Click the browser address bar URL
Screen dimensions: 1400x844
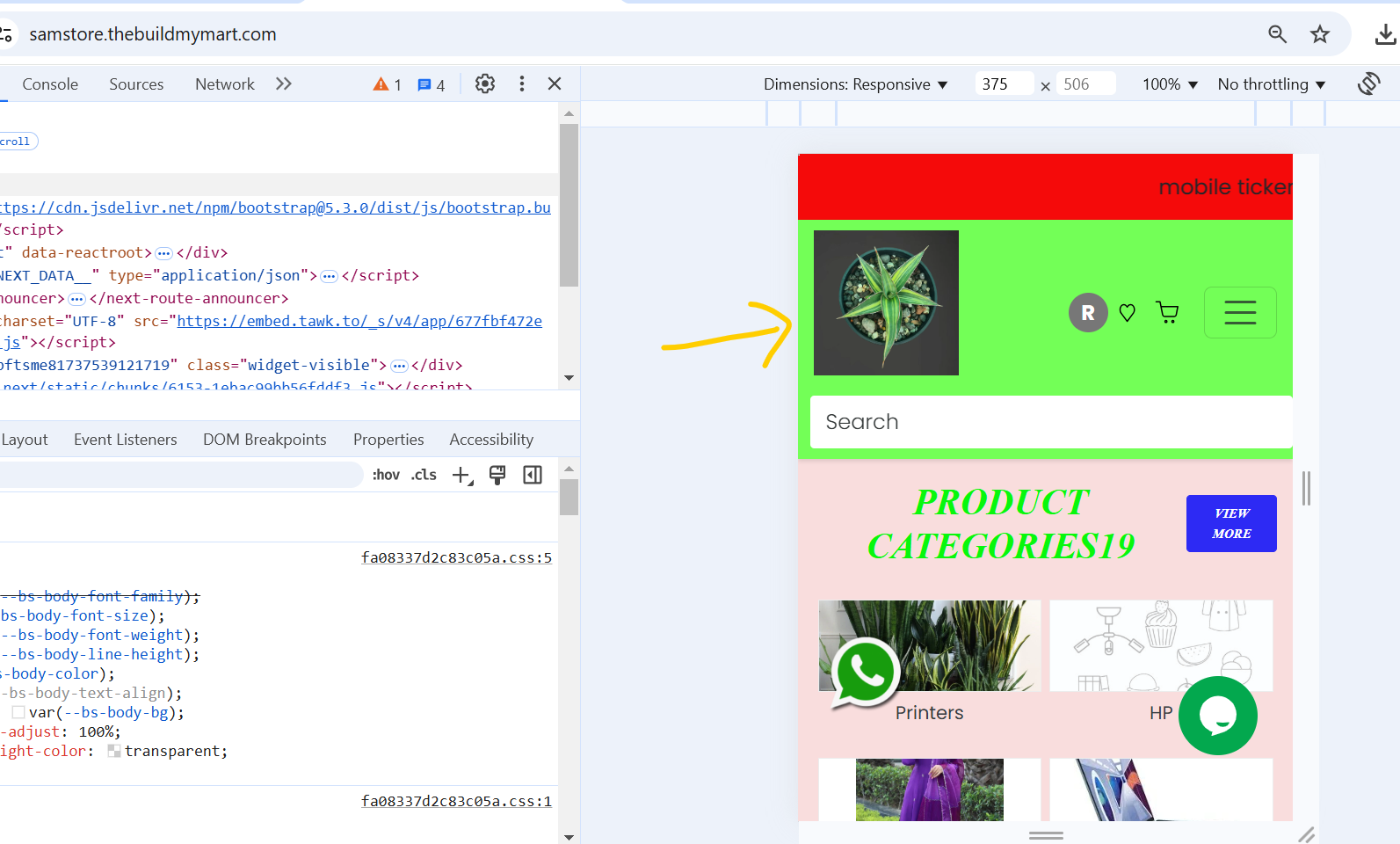pyautogui.click(x=153, y=34)
